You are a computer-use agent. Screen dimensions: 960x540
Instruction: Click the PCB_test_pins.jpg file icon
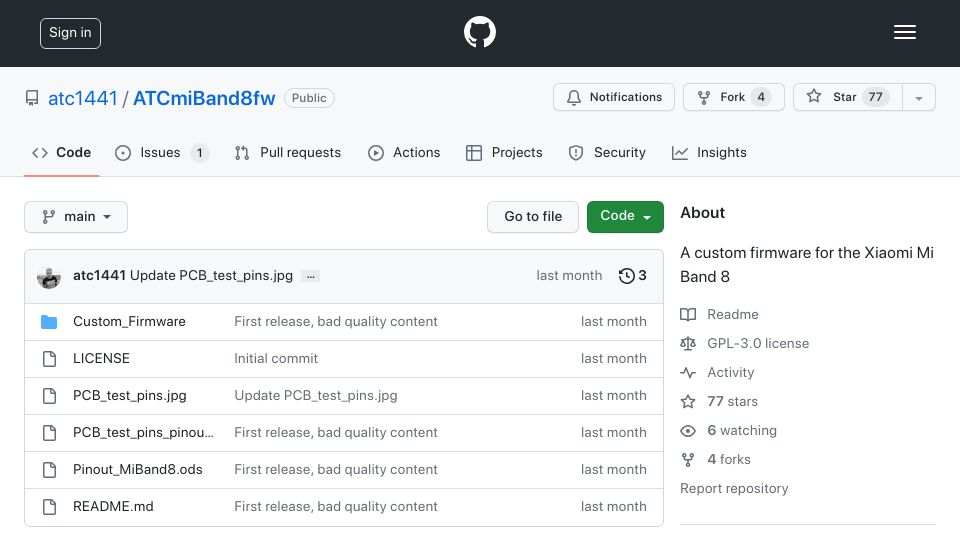[x=50, y=396]
